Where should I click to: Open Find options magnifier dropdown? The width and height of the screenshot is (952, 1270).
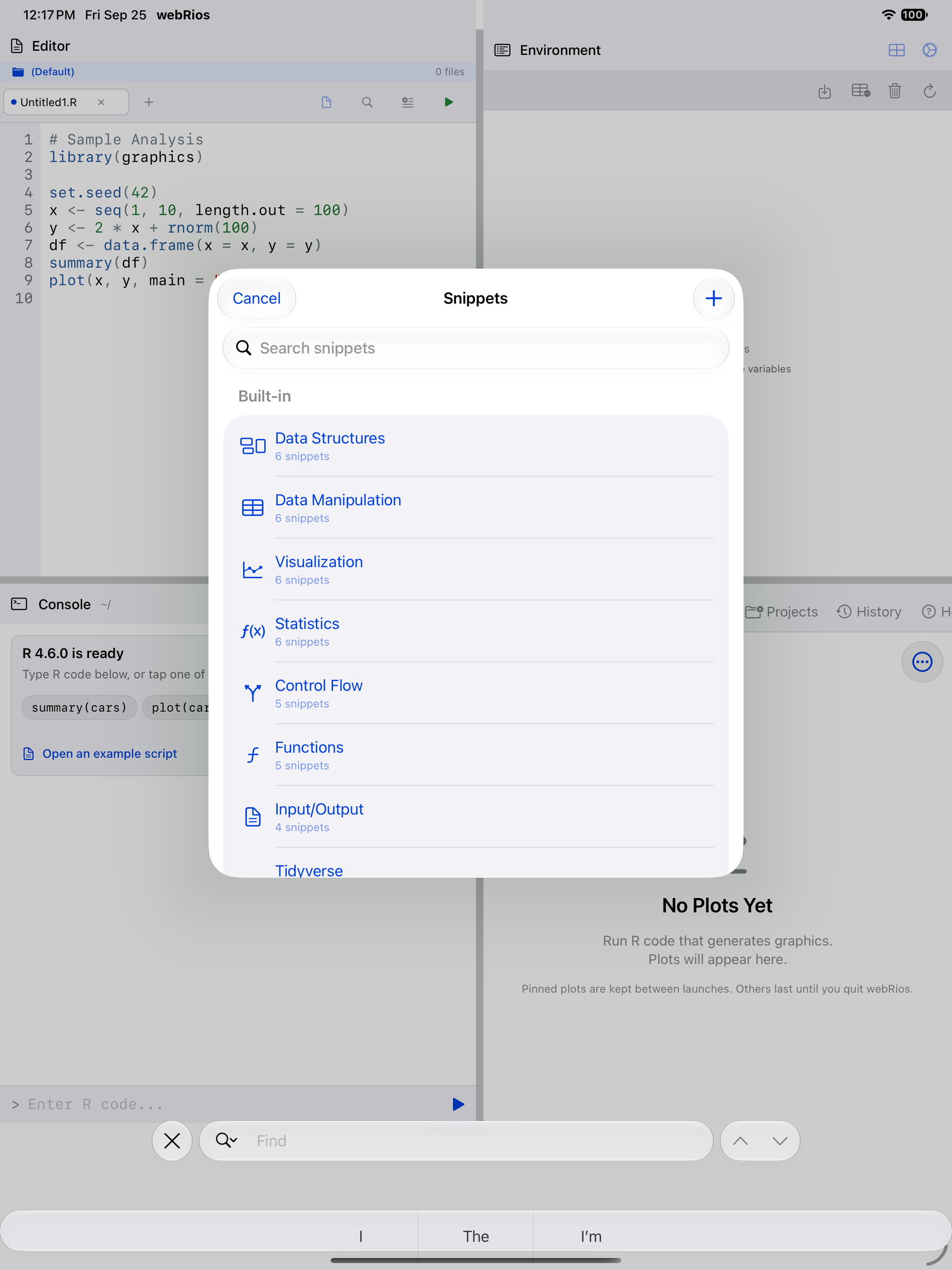[x=226, y=1140]
